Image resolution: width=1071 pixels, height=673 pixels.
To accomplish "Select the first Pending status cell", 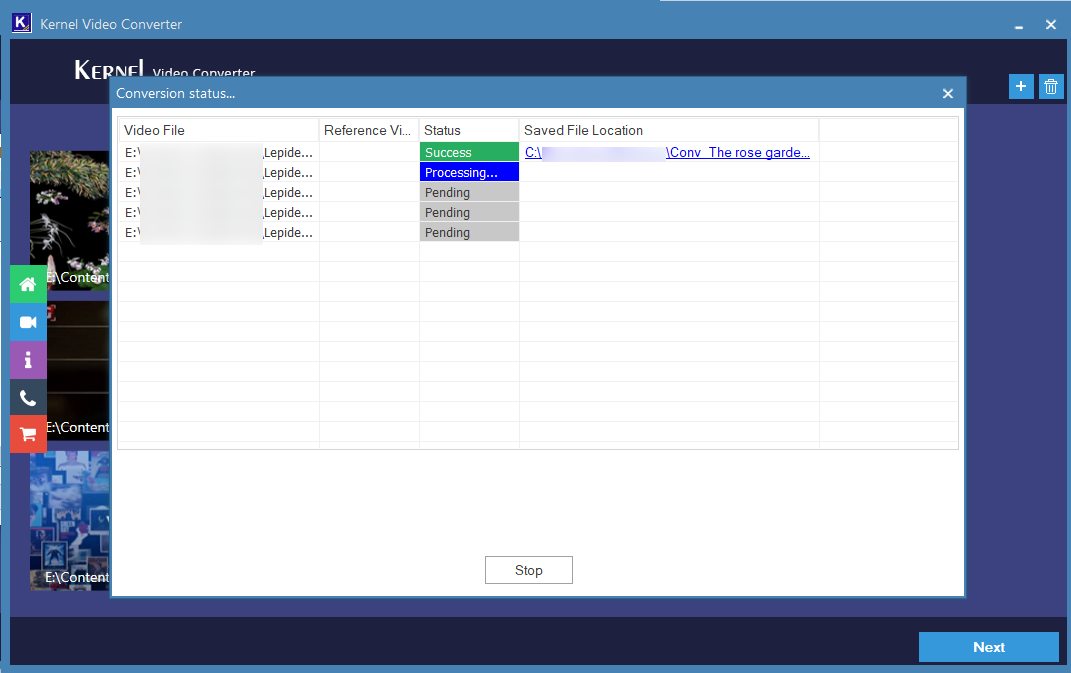I will pyautogui.click(x=469, y=193).
